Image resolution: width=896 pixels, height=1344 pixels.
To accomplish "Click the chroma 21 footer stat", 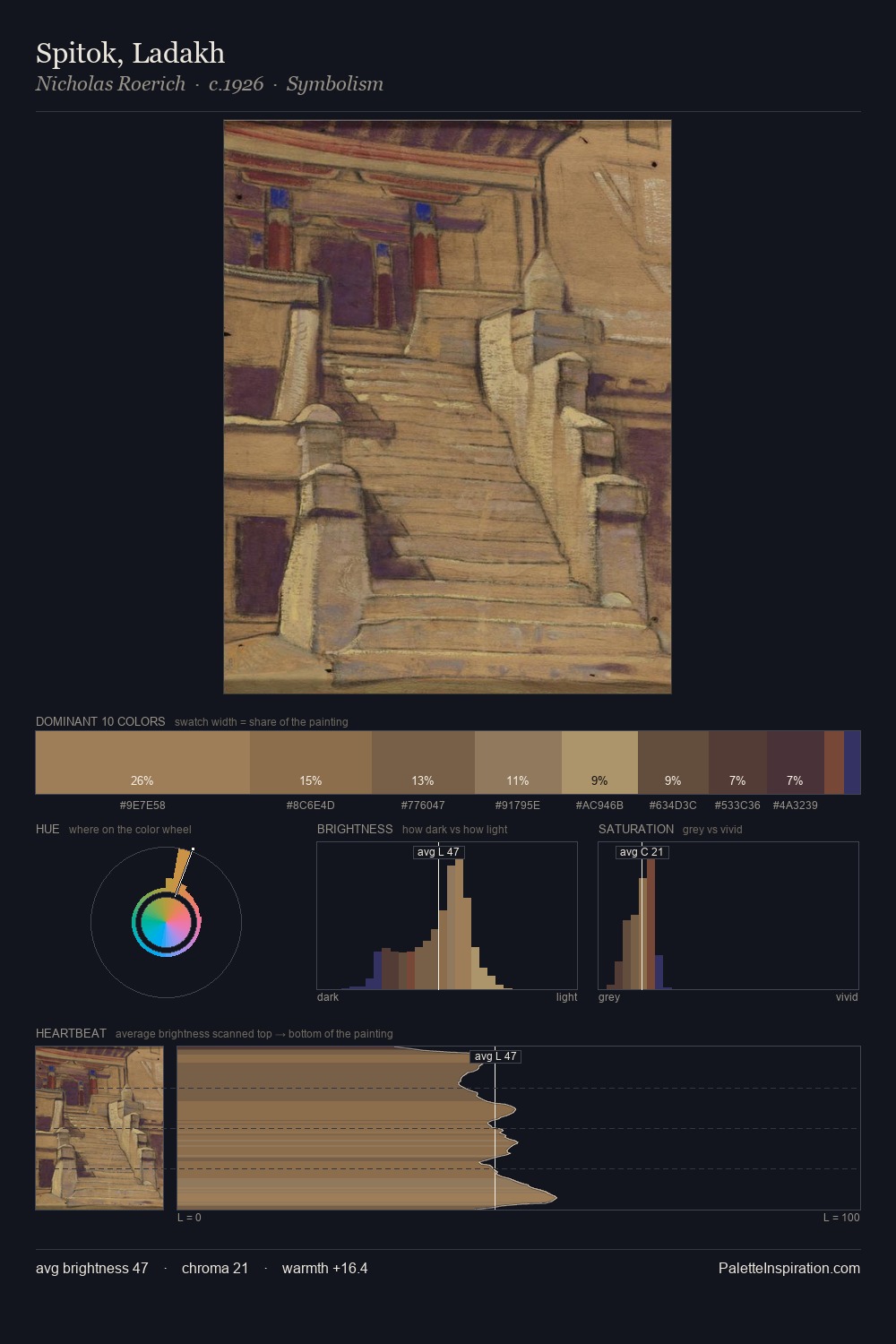I will click(x=215, y=1268).
